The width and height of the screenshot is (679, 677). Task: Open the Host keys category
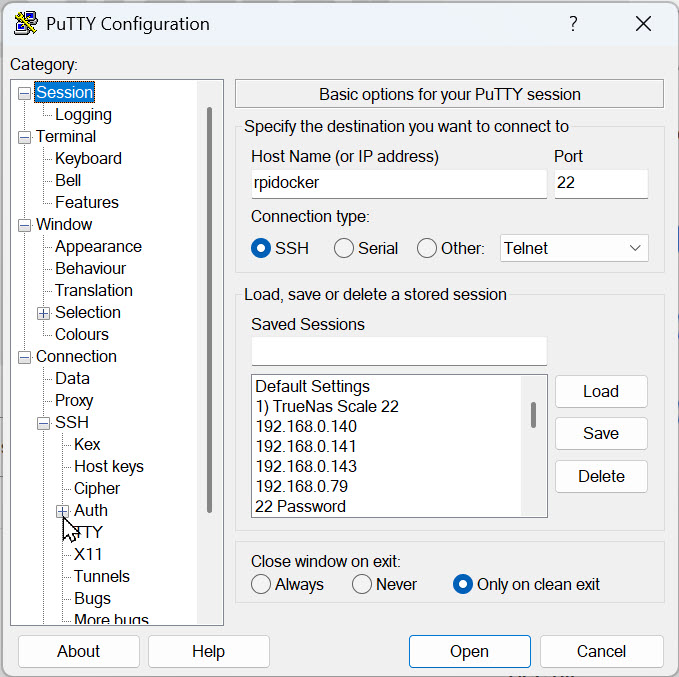109,467
